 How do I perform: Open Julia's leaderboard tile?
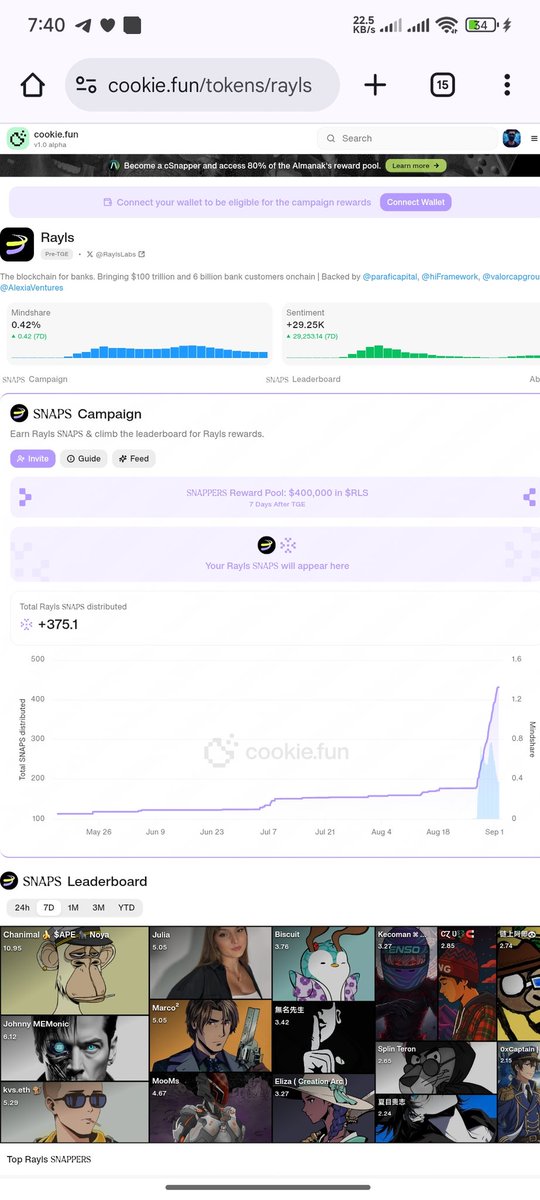tap(210, 963)
